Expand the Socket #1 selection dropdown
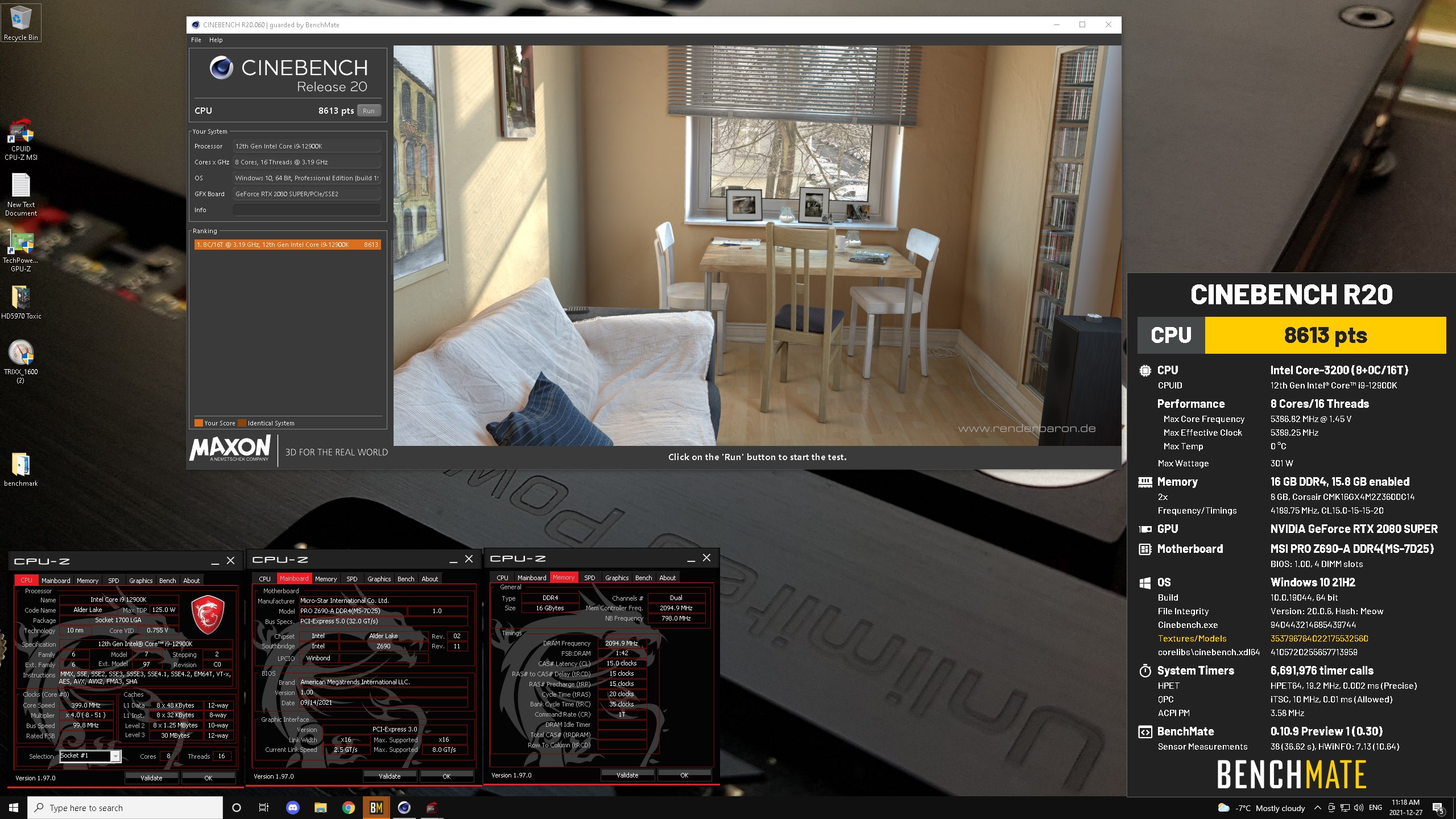Image resolution: width=1456 pixels, height=819 pixels. pyautogui.click(x=115, y=756)
